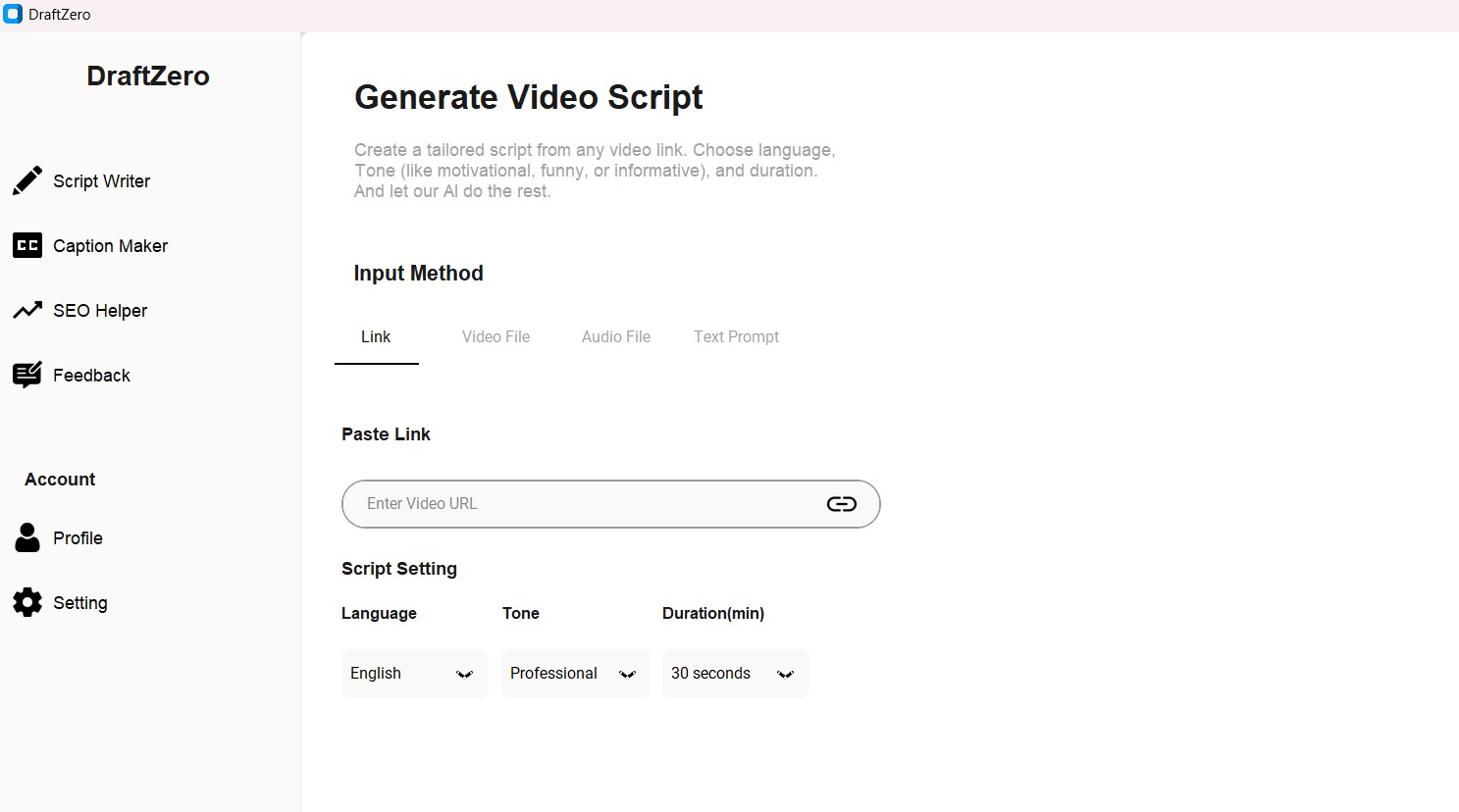Screen dimensions: 1459x812
Task: Select the Link input method tab
Action: 376,337
